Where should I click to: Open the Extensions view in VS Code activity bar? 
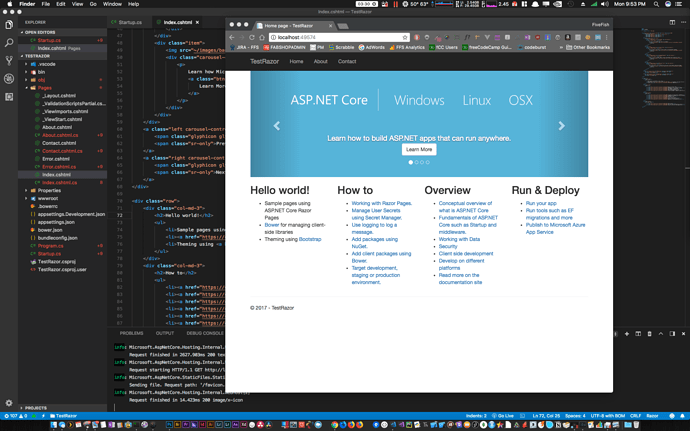pyautogui.click(x=9, y=97)
